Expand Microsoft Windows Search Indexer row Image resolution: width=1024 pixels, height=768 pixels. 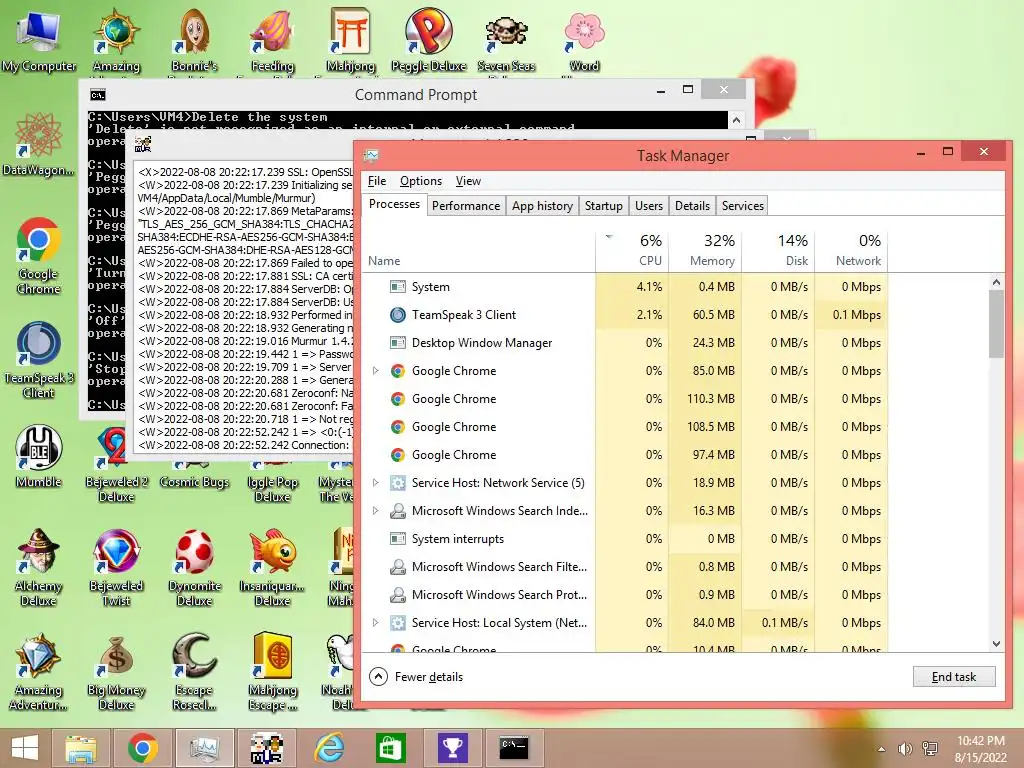tap(376, 511)
